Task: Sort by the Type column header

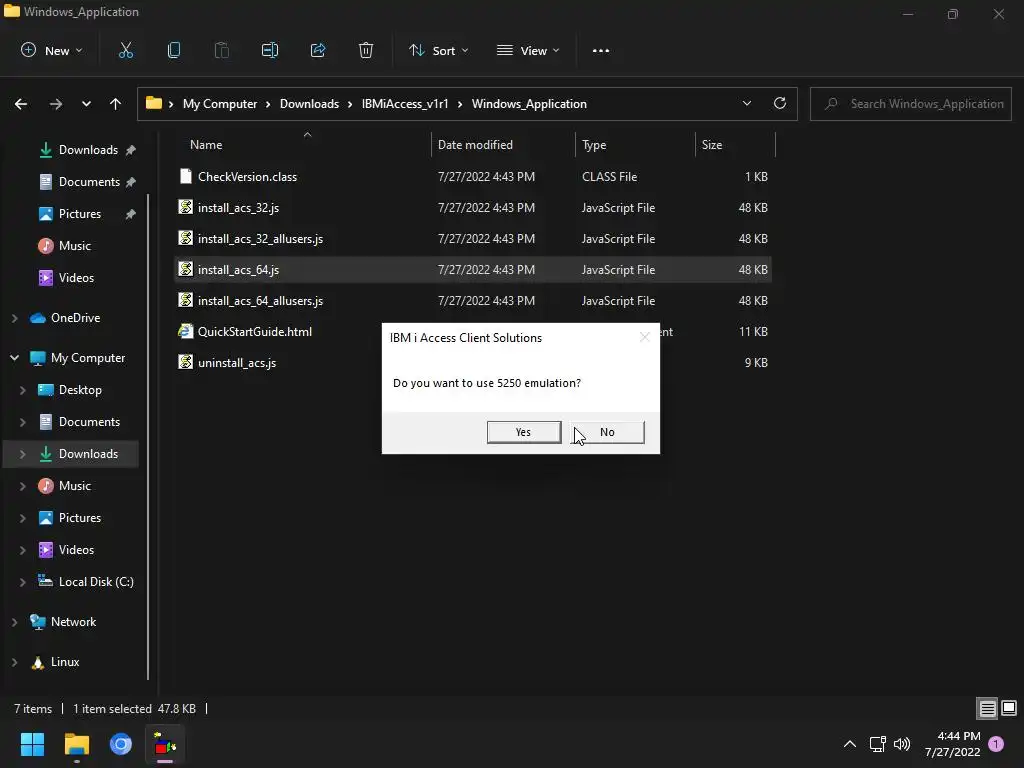Action: click(594, 145)
